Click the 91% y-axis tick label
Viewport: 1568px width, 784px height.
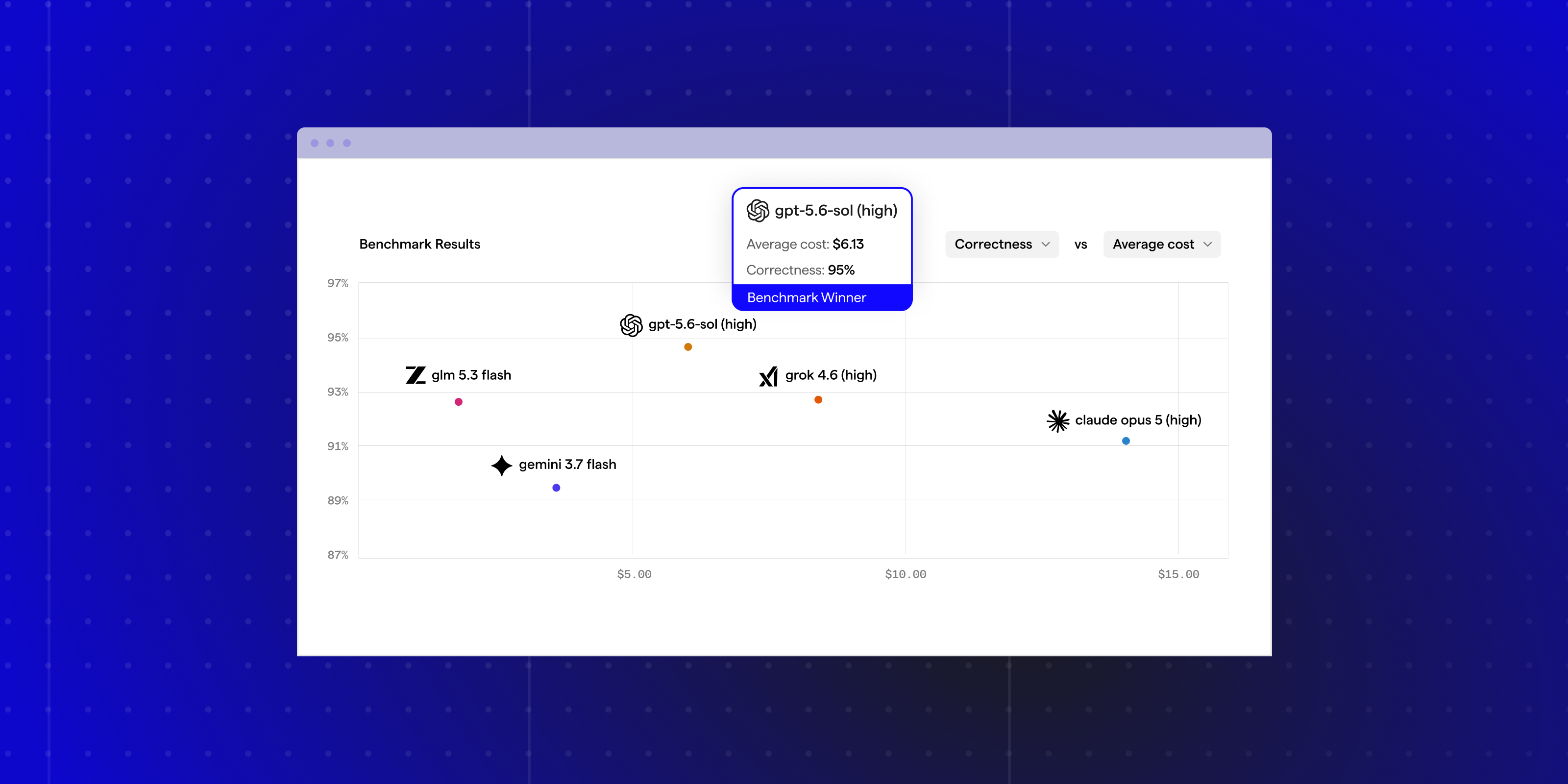[338, 446]
